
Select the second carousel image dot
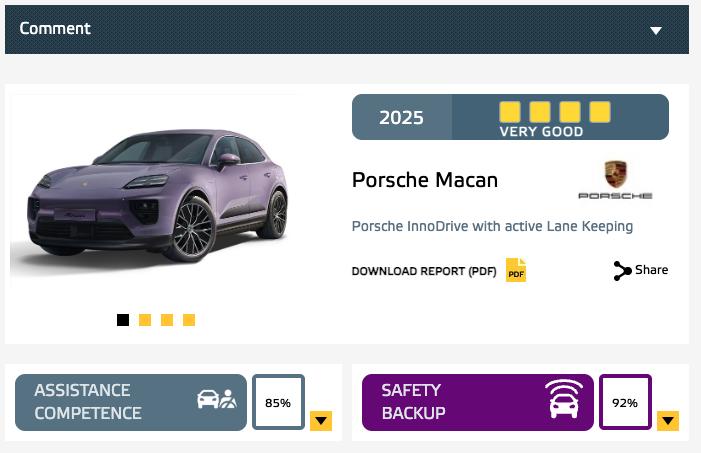(x=145, y=320)
